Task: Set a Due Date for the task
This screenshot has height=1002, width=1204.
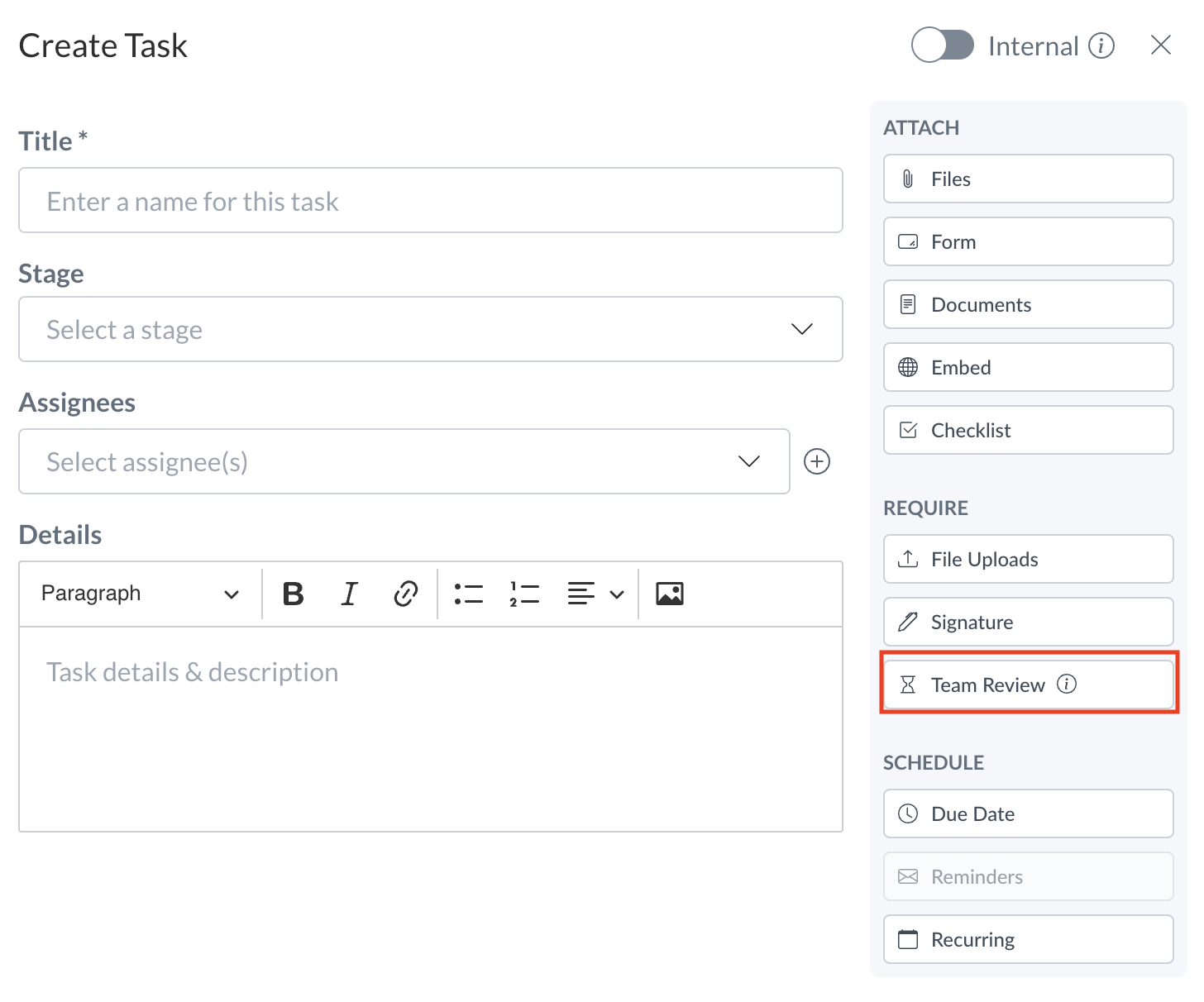Action: coord(1028,814)
